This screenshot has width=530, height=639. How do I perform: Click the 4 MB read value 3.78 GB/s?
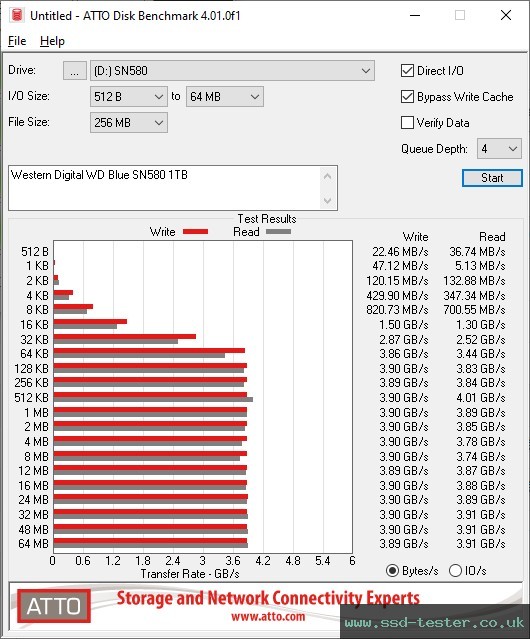pyautogui.click(x=481, y=441)
